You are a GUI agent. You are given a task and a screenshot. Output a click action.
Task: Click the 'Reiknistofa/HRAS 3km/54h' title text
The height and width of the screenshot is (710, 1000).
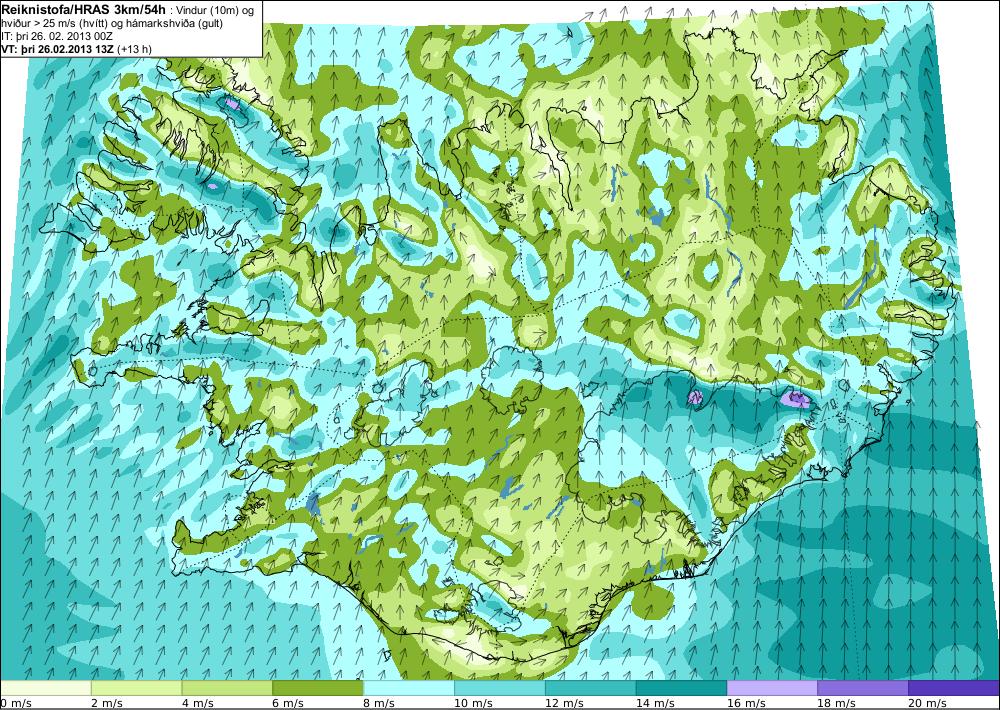83,9
